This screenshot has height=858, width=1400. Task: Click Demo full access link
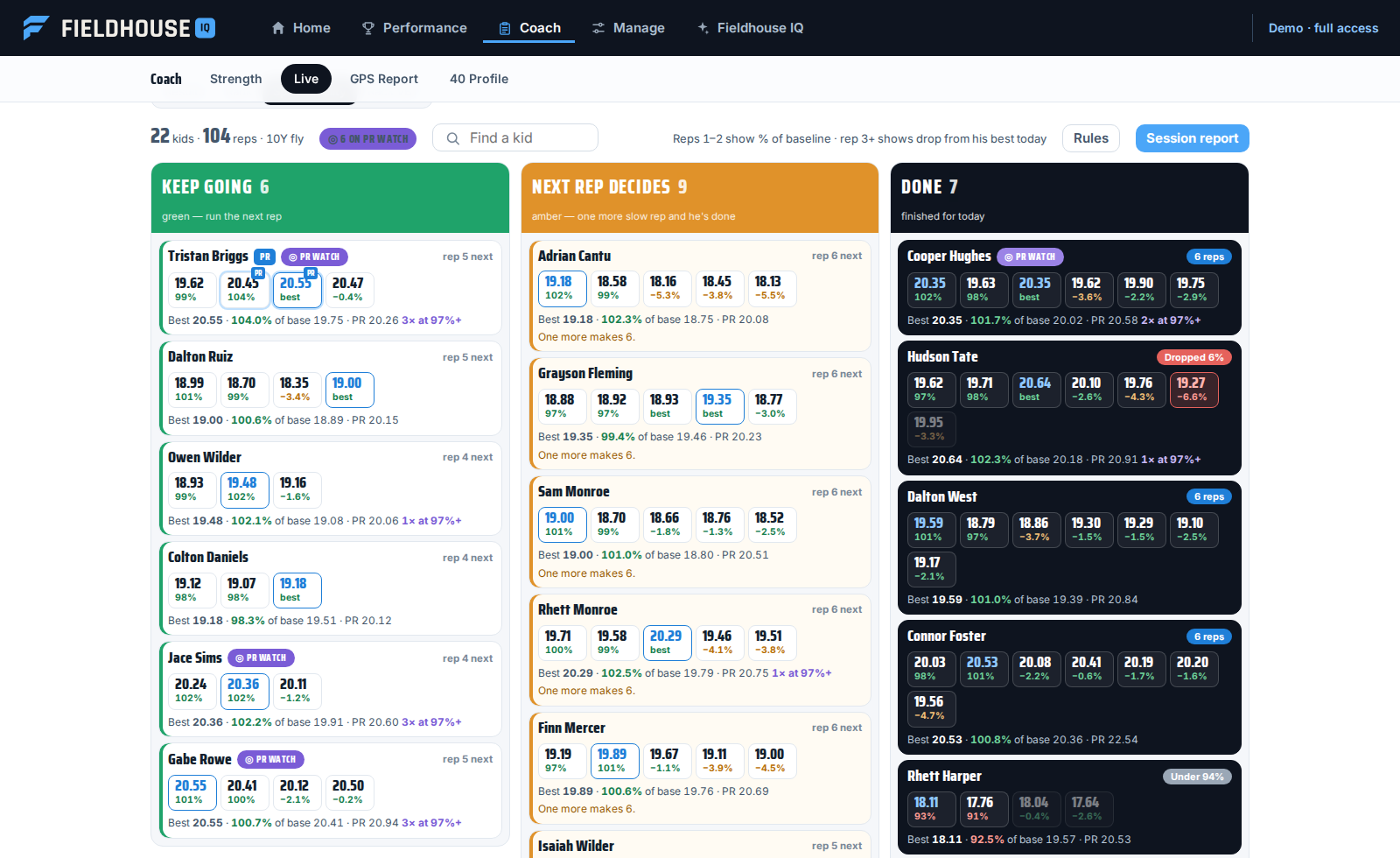click(x=1323, y=28)
